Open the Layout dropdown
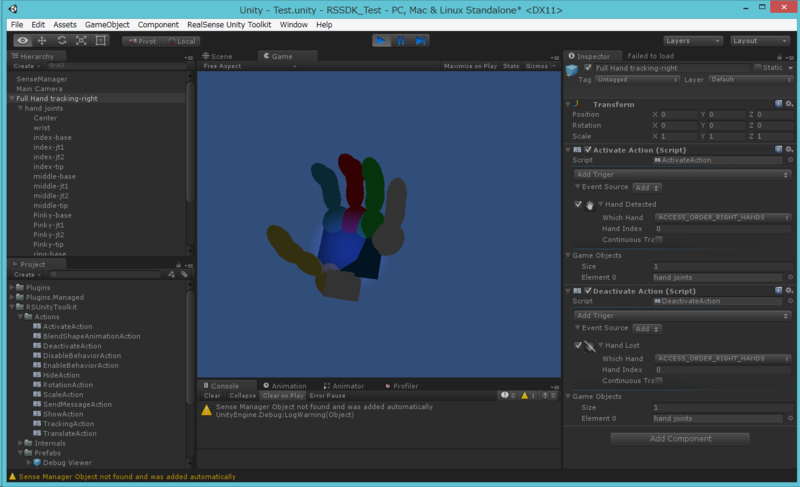 click(760, 41)
